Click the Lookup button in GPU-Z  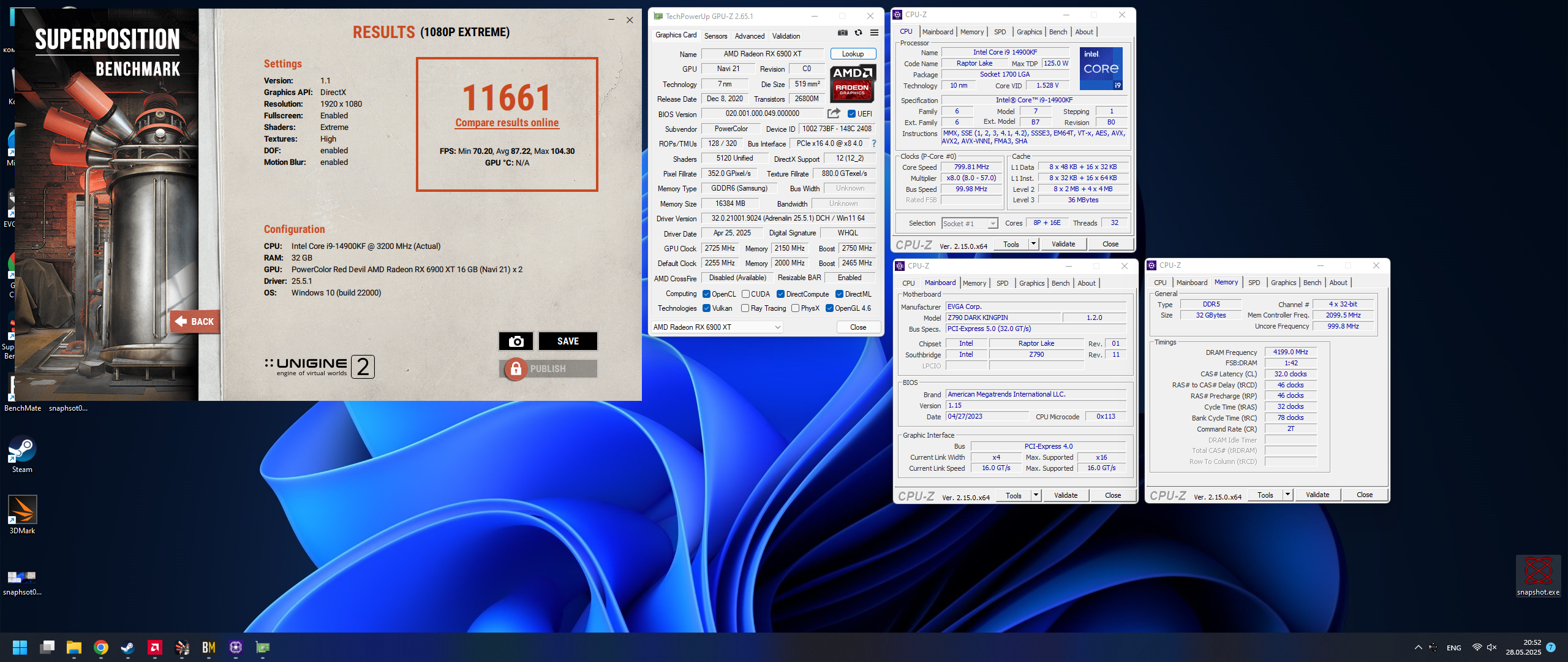click(853, 54)
